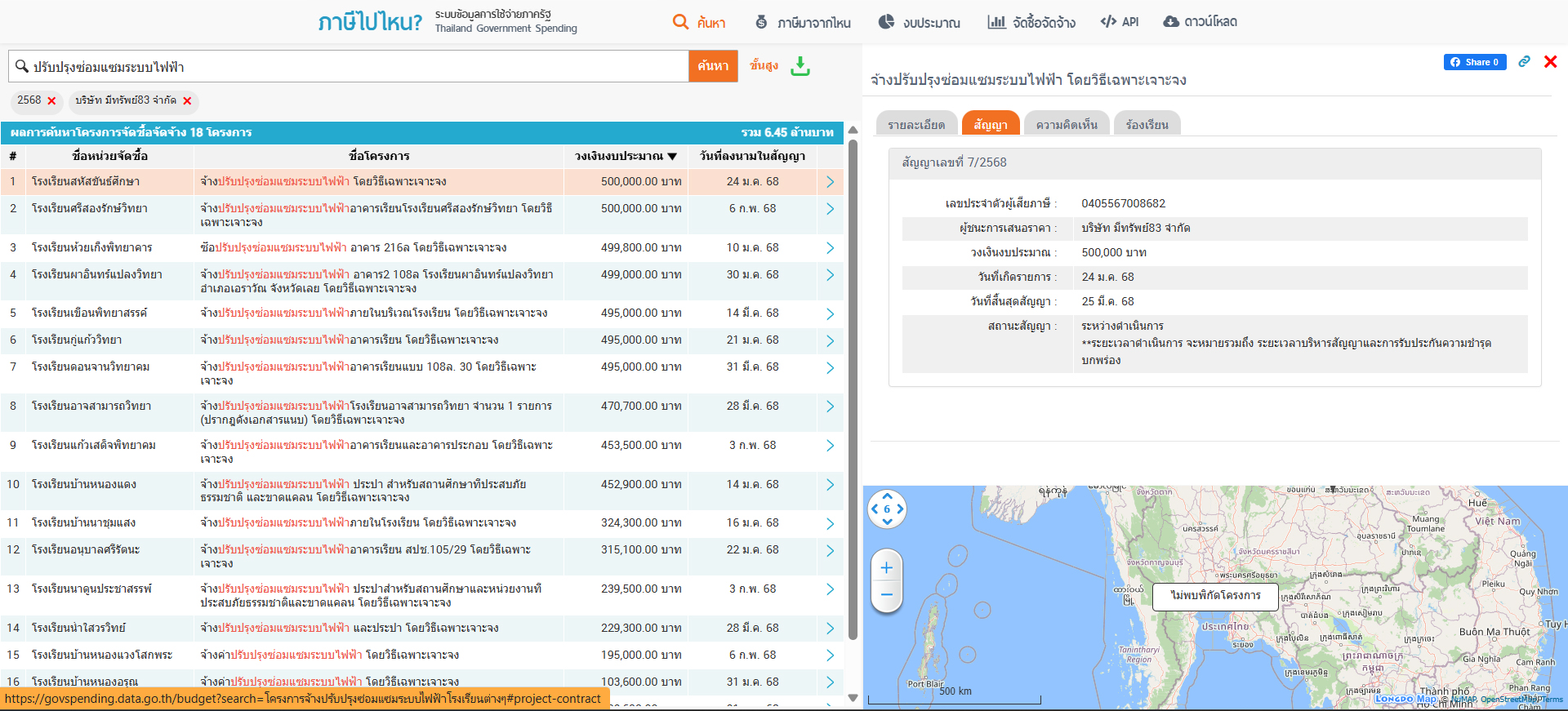Click the orange ค้นหา search button
This screenshot has height=711, width=1568.
713,66
